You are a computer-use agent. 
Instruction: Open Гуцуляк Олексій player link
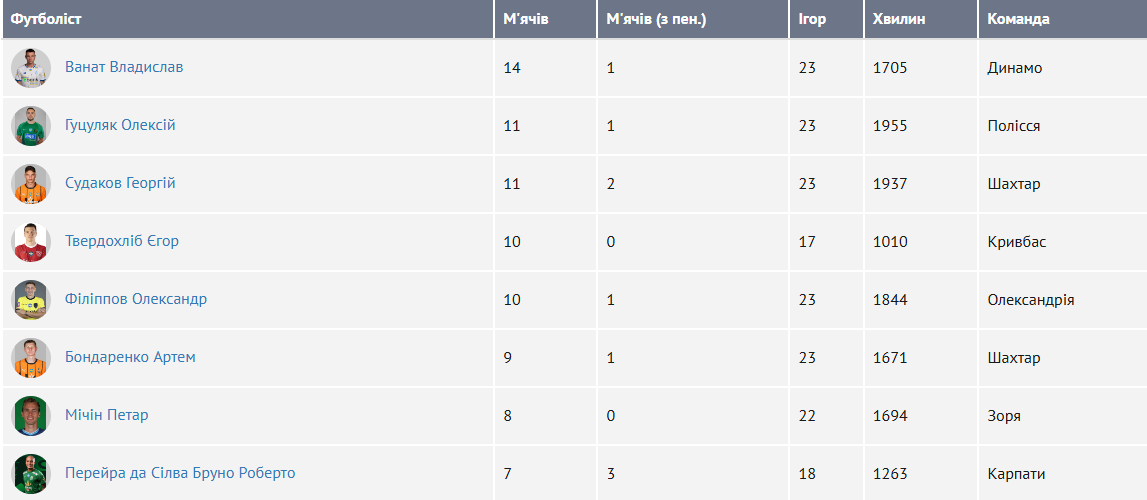(x=120, y=125)
